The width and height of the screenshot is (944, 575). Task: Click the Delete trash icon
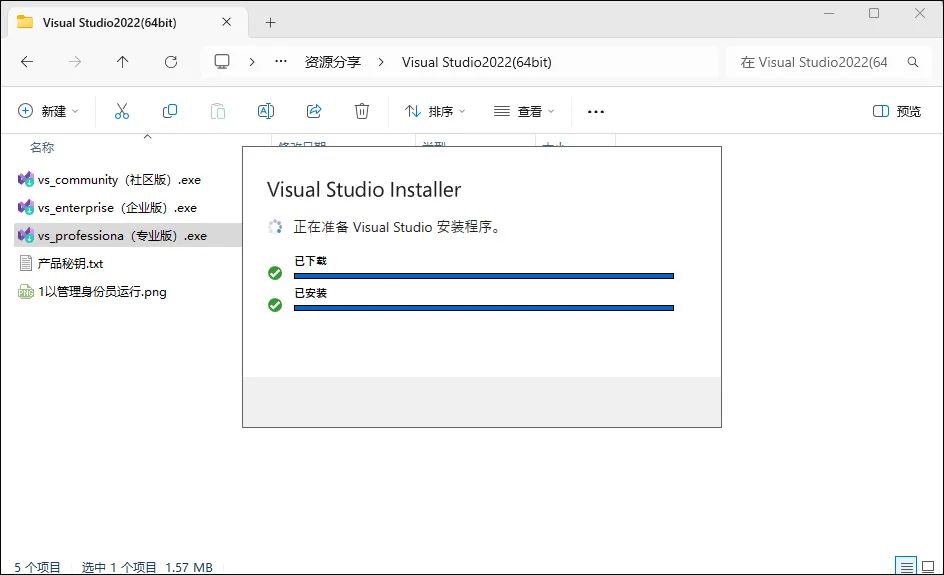point(362,111)
